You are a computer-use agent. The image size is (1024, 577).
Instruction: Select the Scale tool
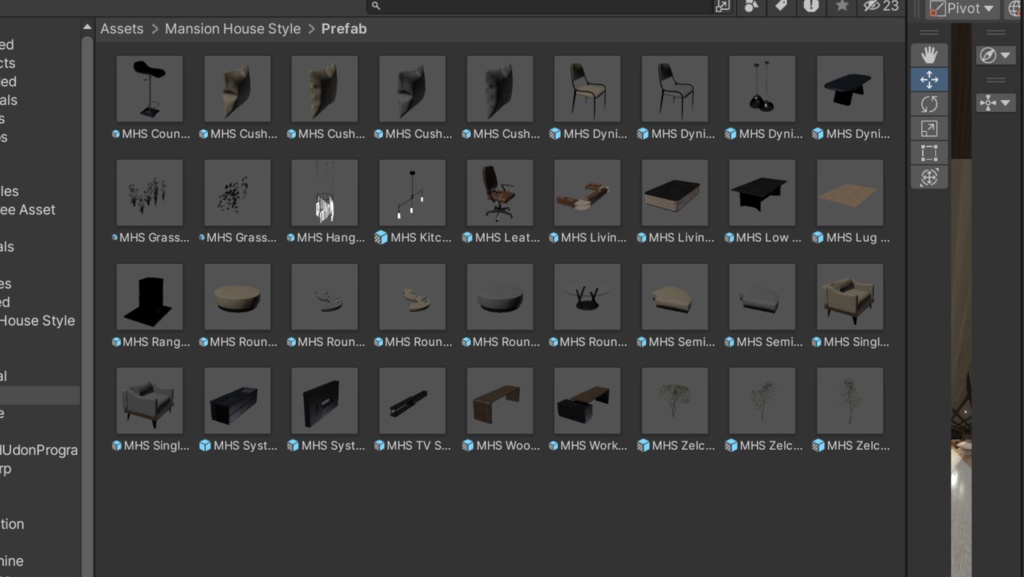point(929,128)
